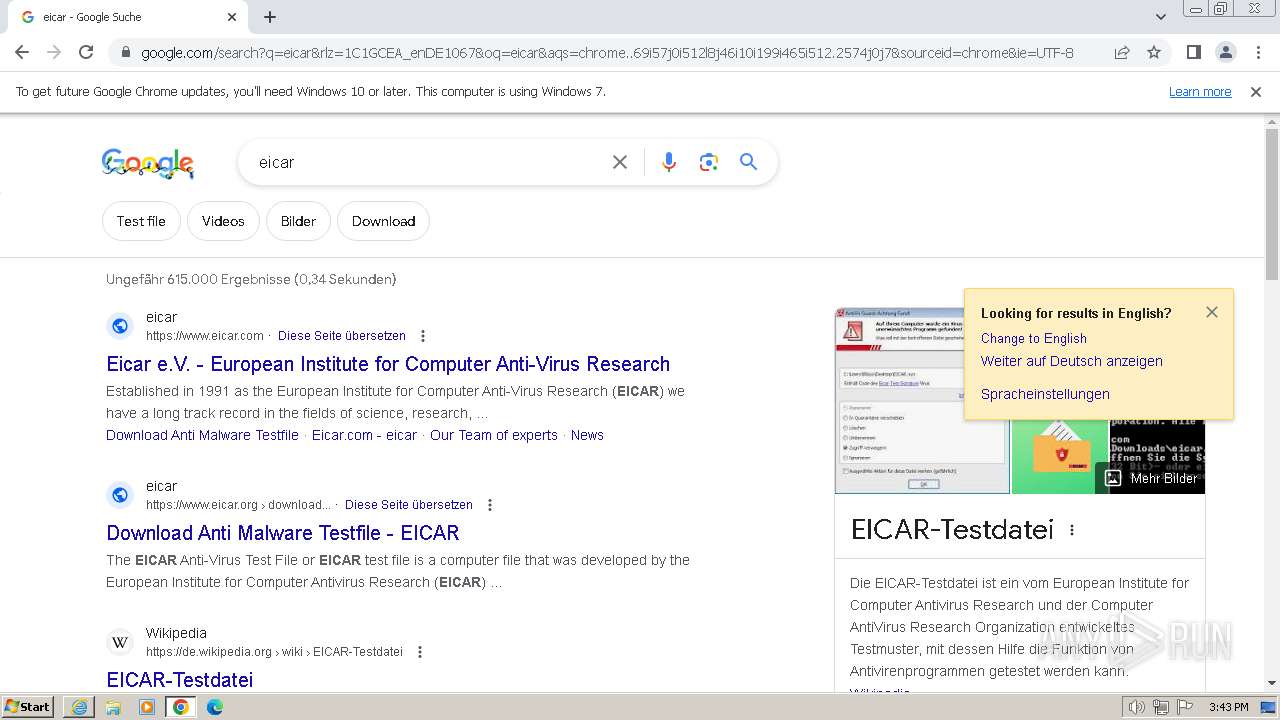The image size is (1280, 720).
Task: Bookmark this page with star icon
Action: [1154, 52]
